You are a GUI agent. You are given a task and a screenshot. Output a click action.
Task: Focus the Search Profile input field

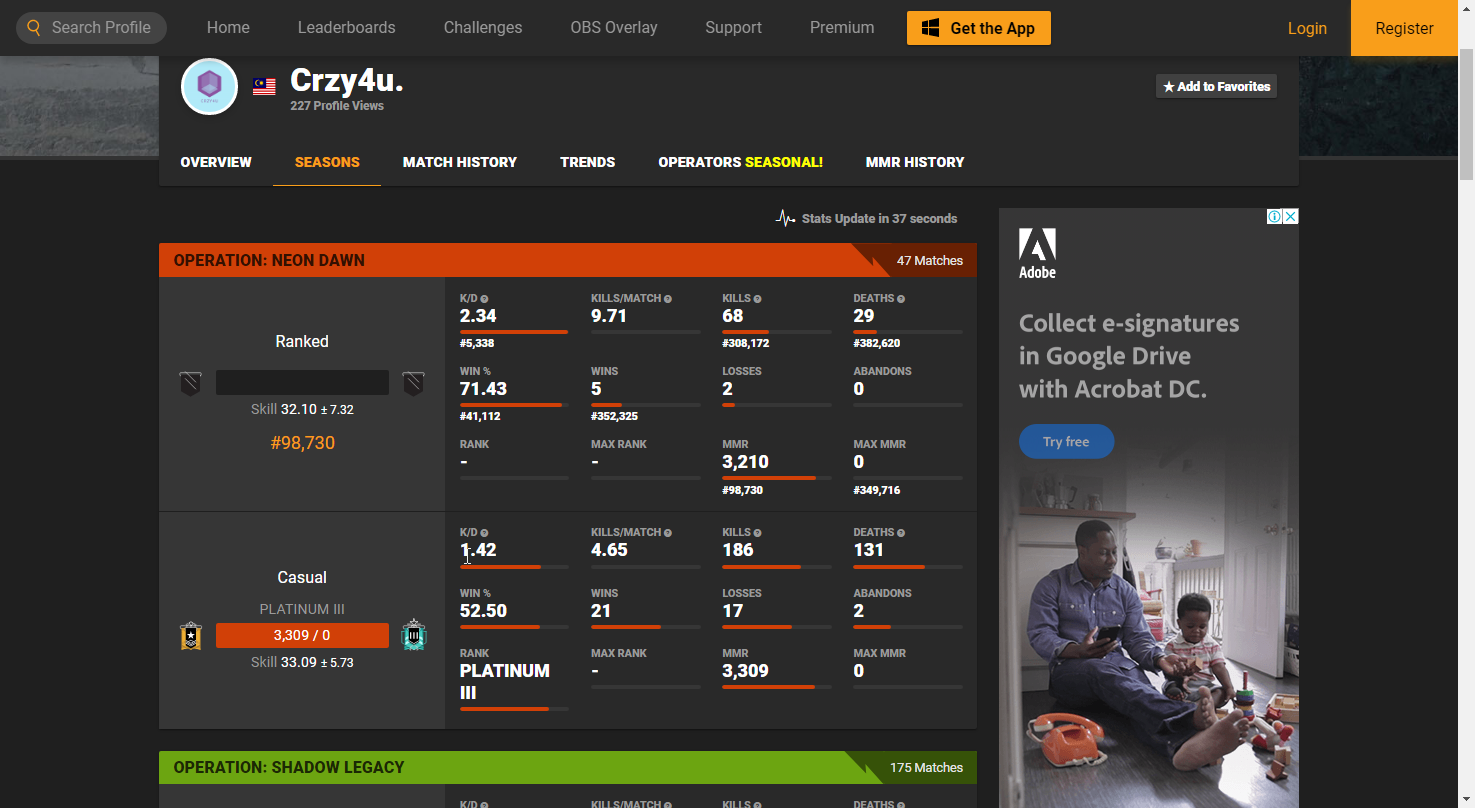pyautogui.click(x=102, y=28)
